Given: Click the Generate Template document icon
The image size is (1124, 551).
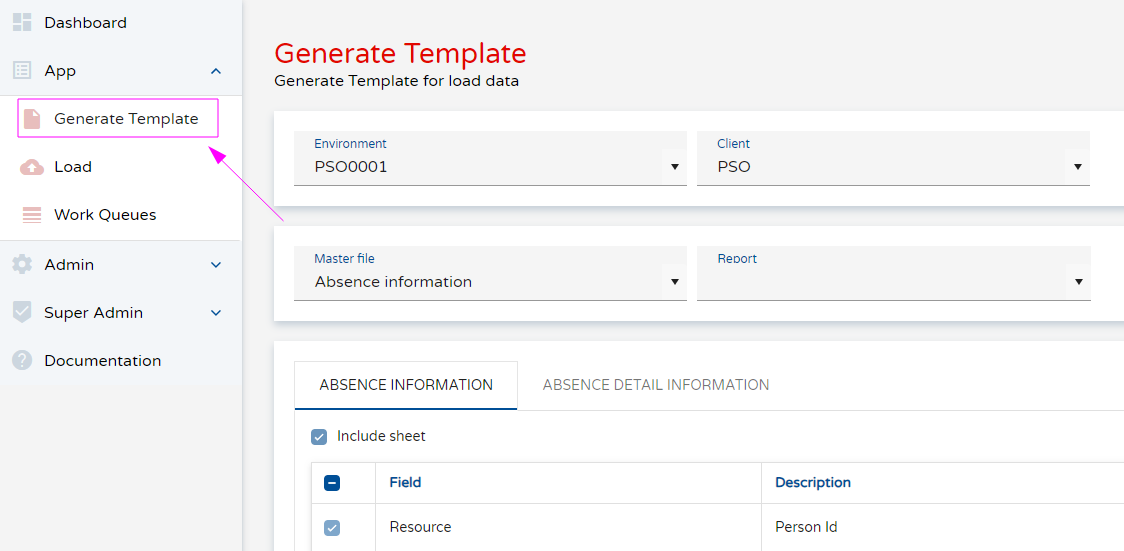Looking at the screenshot, I should [32, 119].
